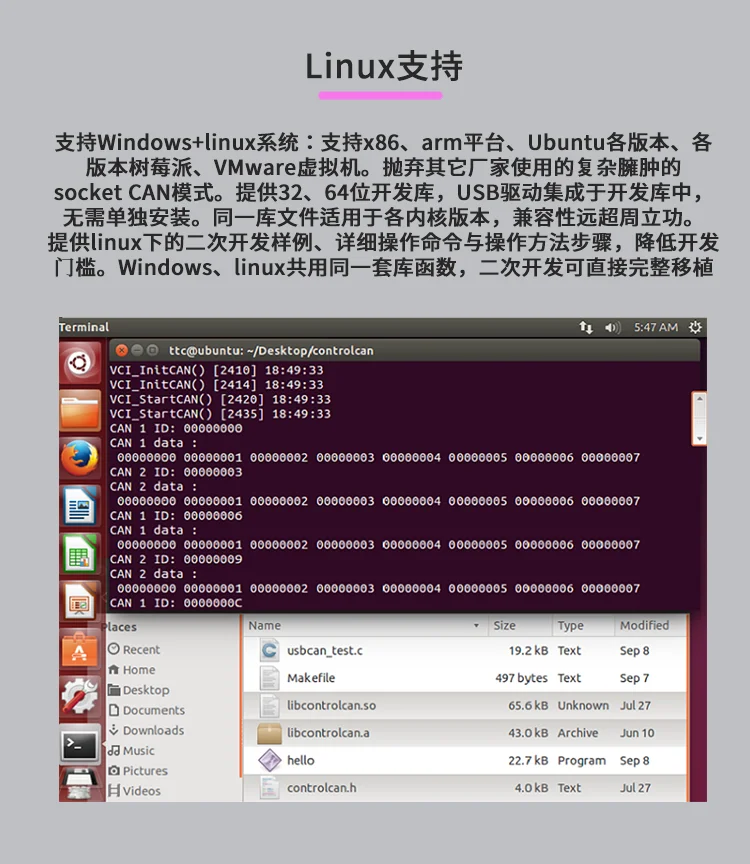Screen dimensions: 750x864
Task: Open the system power gear menu
Action: tap(695, 327)
